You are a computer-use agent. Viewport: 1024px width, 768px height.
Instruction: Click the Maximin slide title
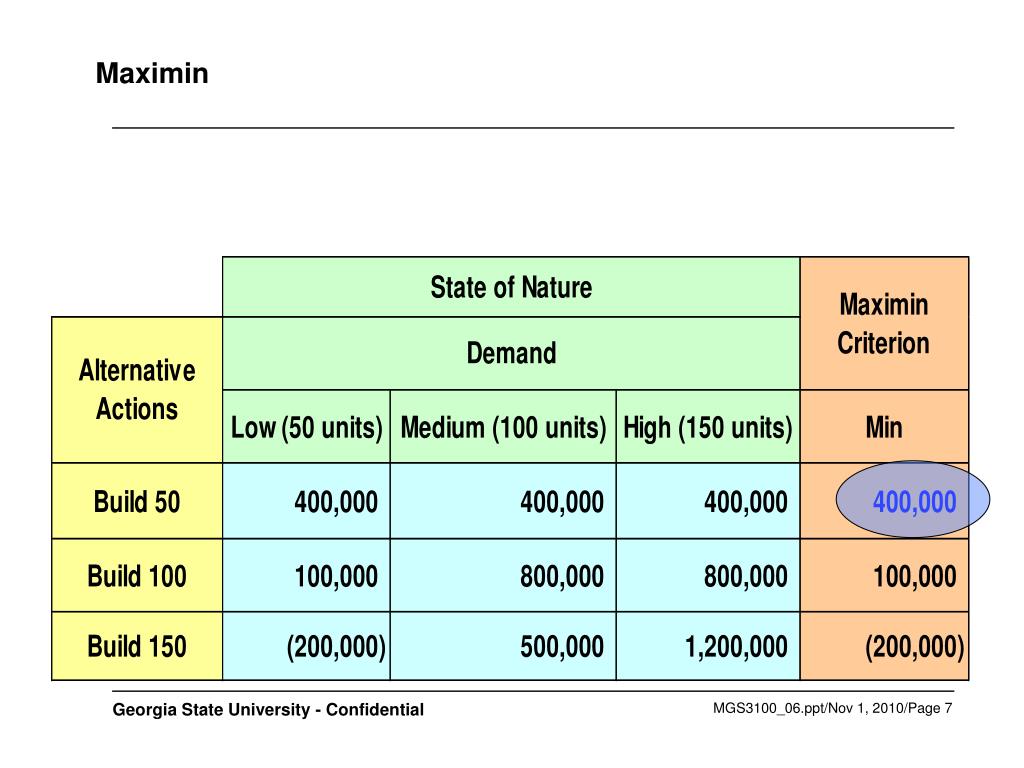[152, 73]
